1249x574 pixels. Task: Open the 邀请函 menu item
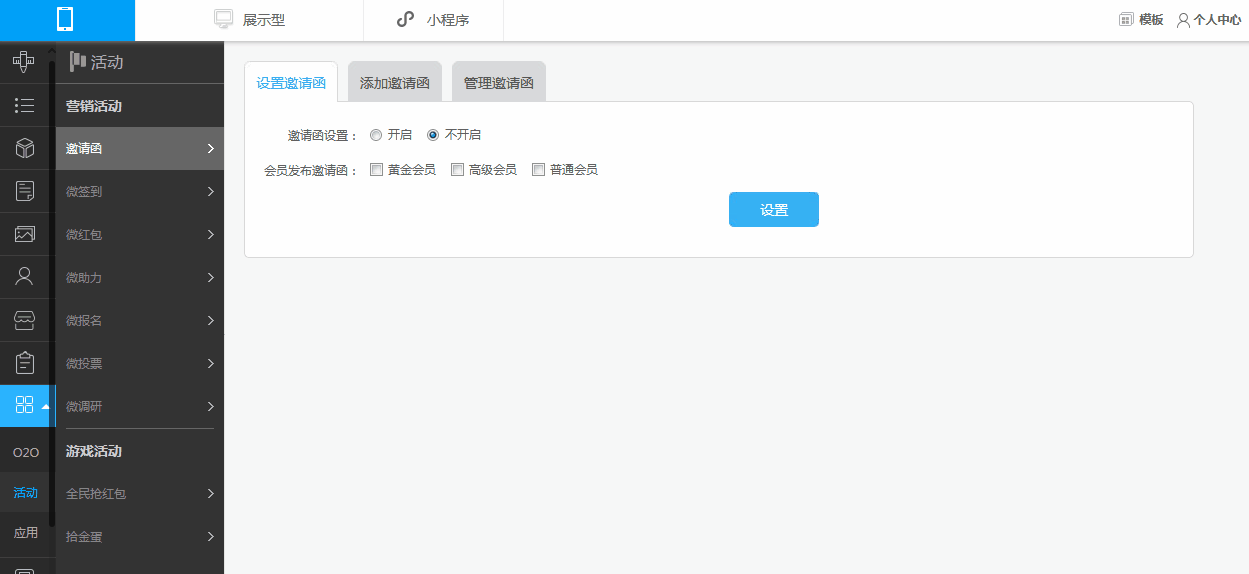[x=140, y=149]
